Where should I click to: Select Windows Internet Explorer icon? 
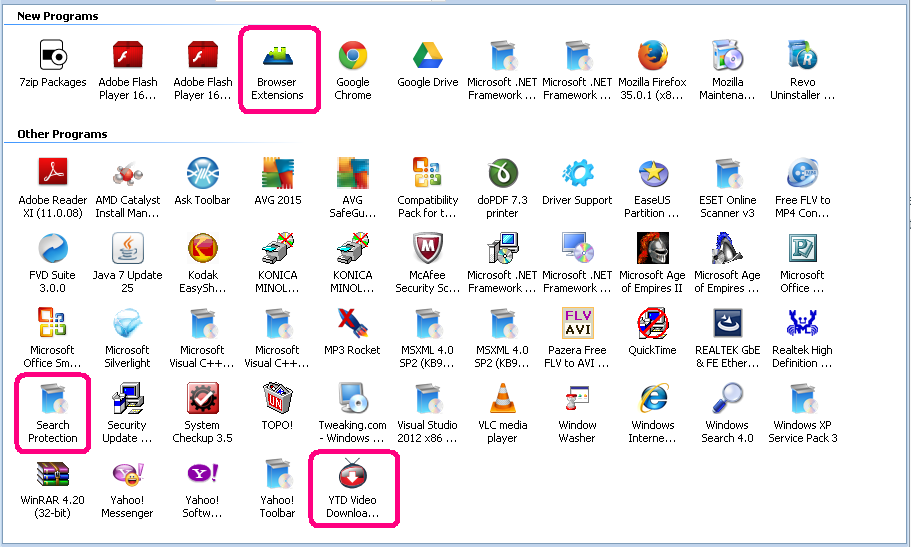coord(652,398)
